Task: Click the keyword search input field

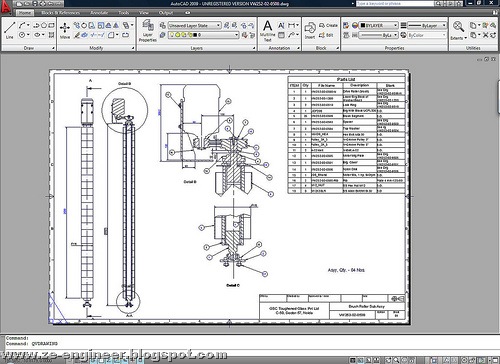Action: [x=395, y=3]
